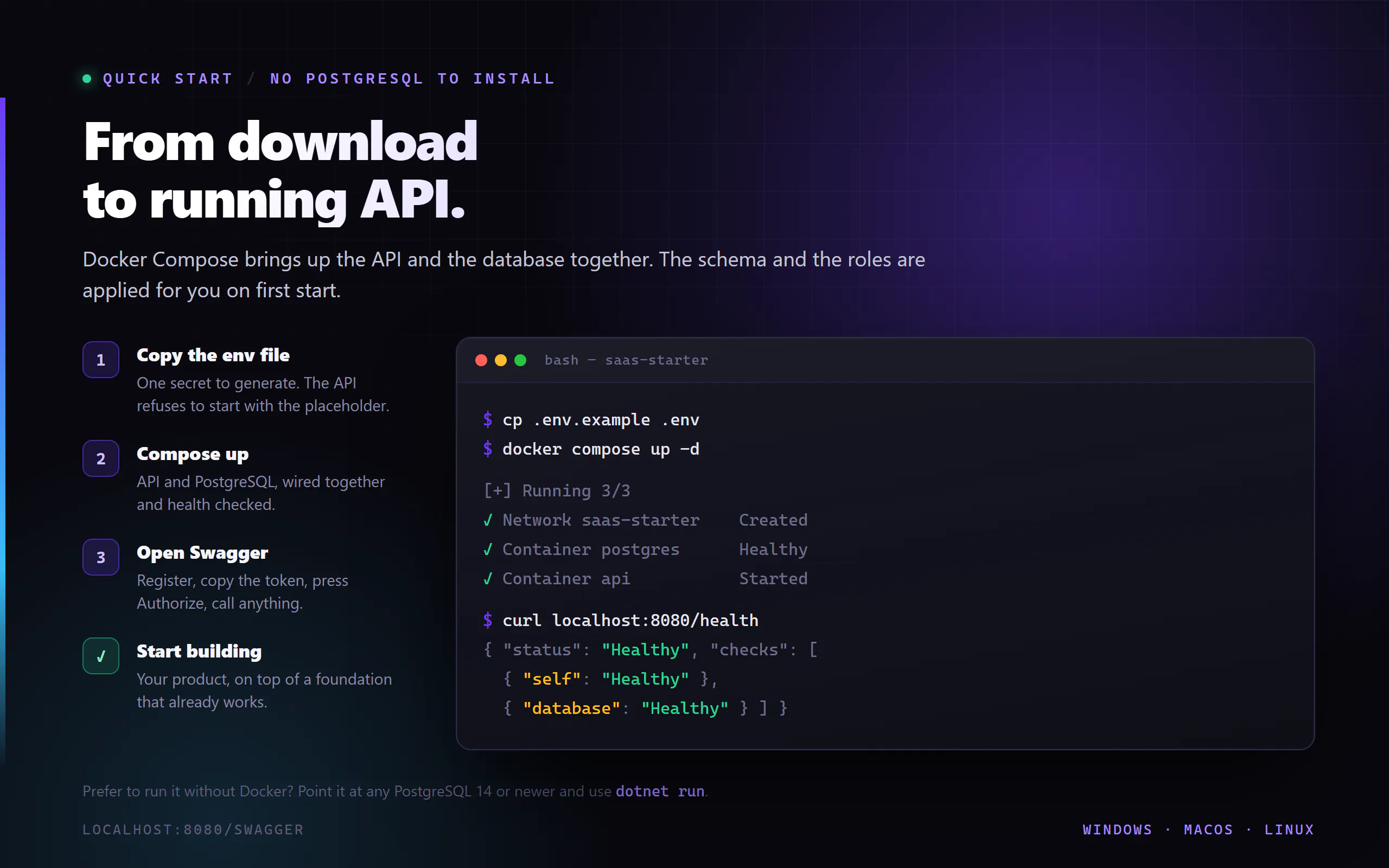
Task: Click the dollar prompt before curl localhost
Action: pos(488,620)
